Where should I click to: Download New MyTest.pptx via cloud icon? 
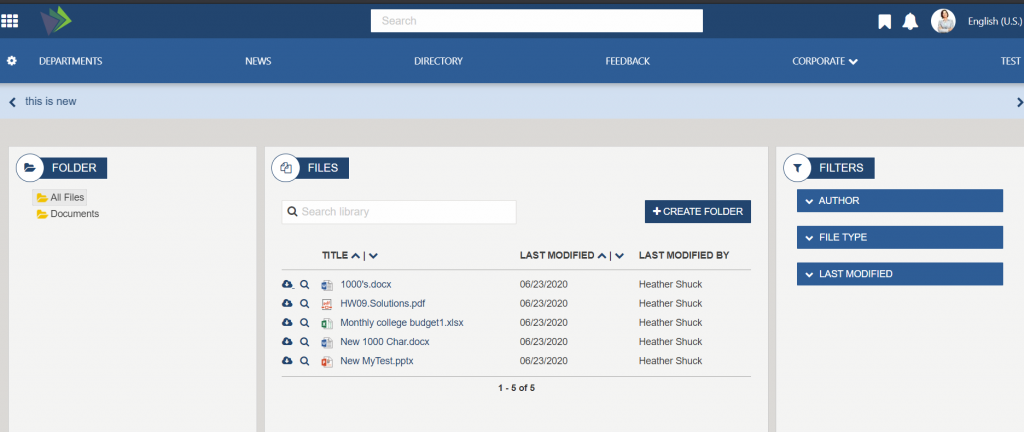coord(287,361)
